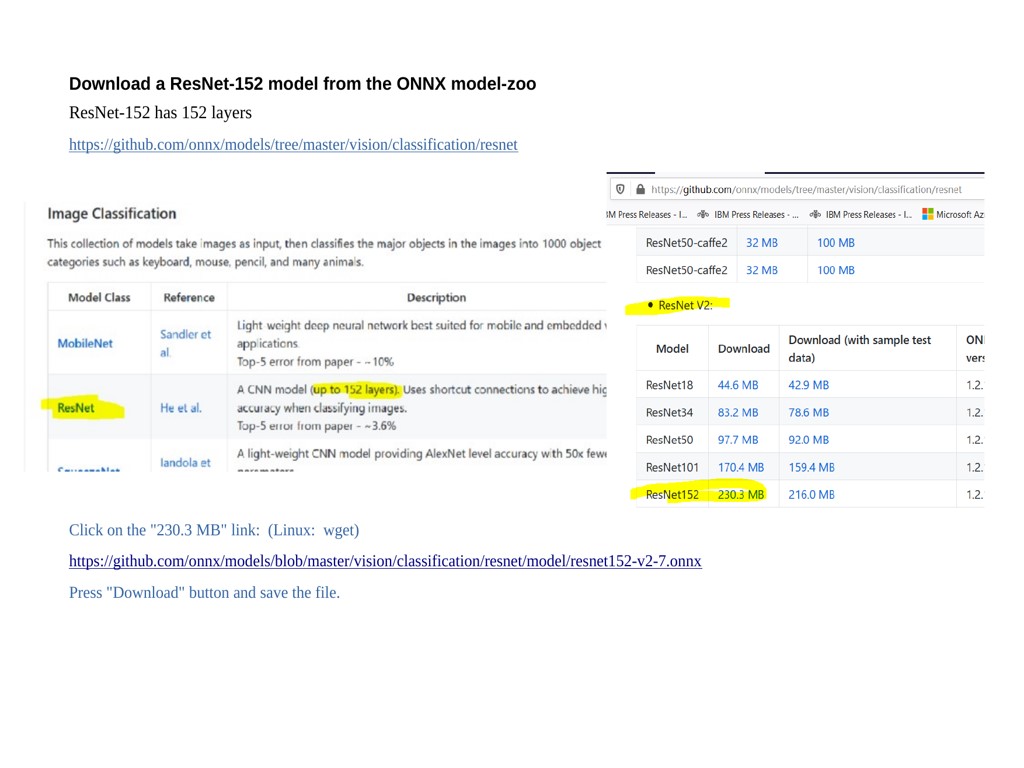
Task: Open the Microsoft Azure bookmark icon
Action: 928,214
